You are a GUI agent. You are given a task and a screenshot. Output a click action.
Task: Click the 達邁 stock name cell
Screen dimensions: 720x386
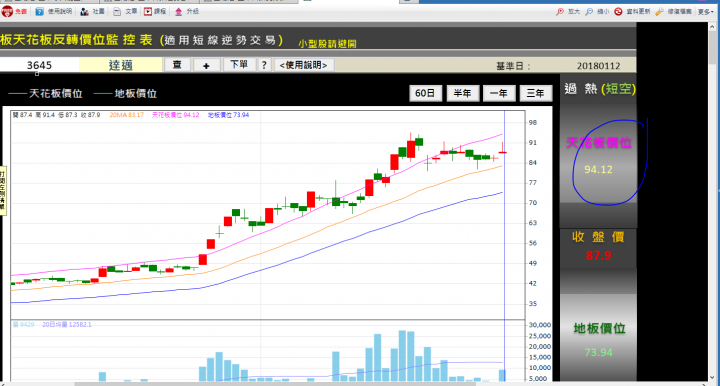121,65
